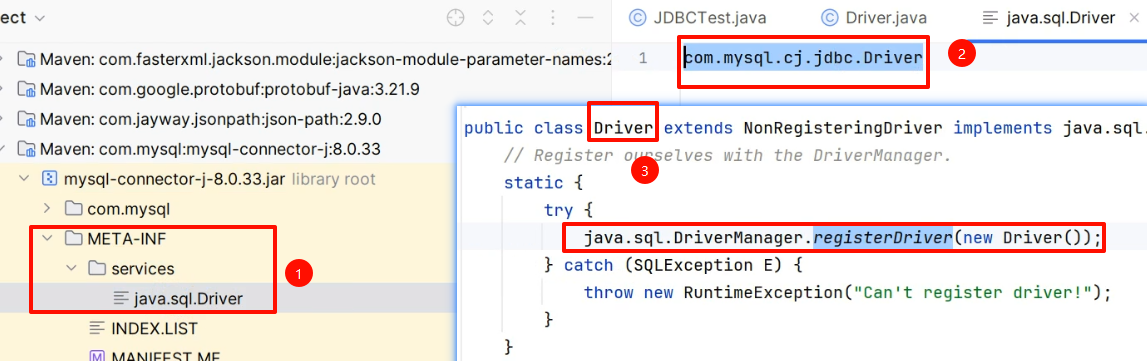Viewport: 1147px width, 361px height.
Task: Click com.mysql.cj.jdbc.Driver text in editor
Action: 802,58
